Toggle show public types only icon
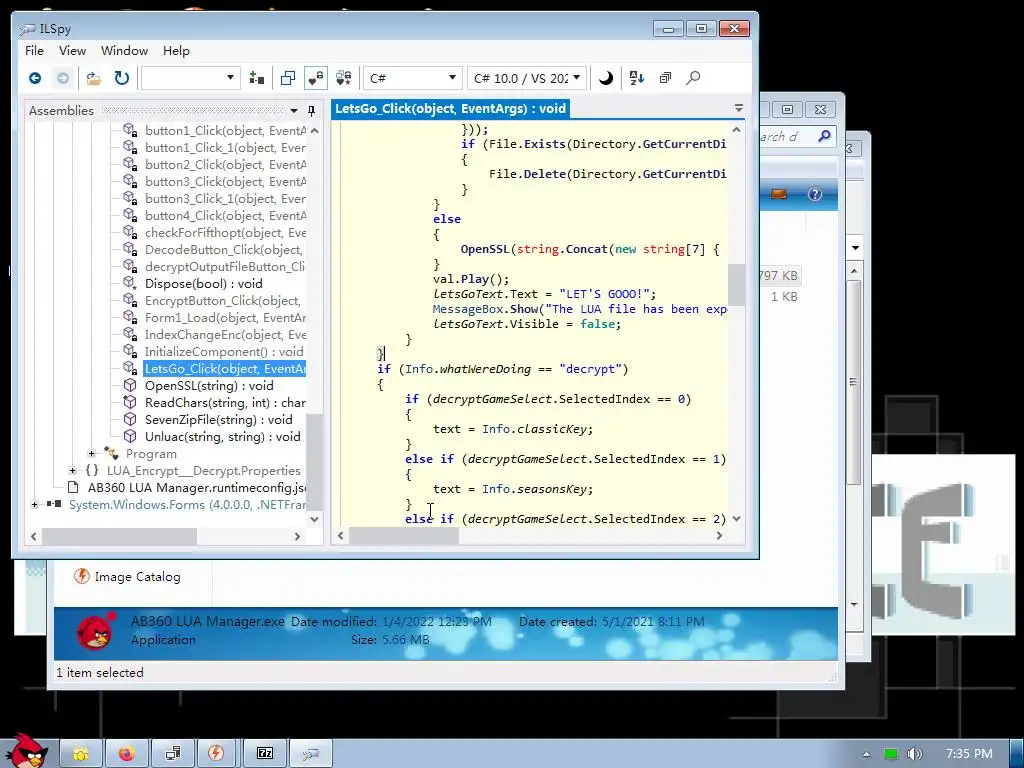Viewport: 1024px width, 768px height. (288, 78)
